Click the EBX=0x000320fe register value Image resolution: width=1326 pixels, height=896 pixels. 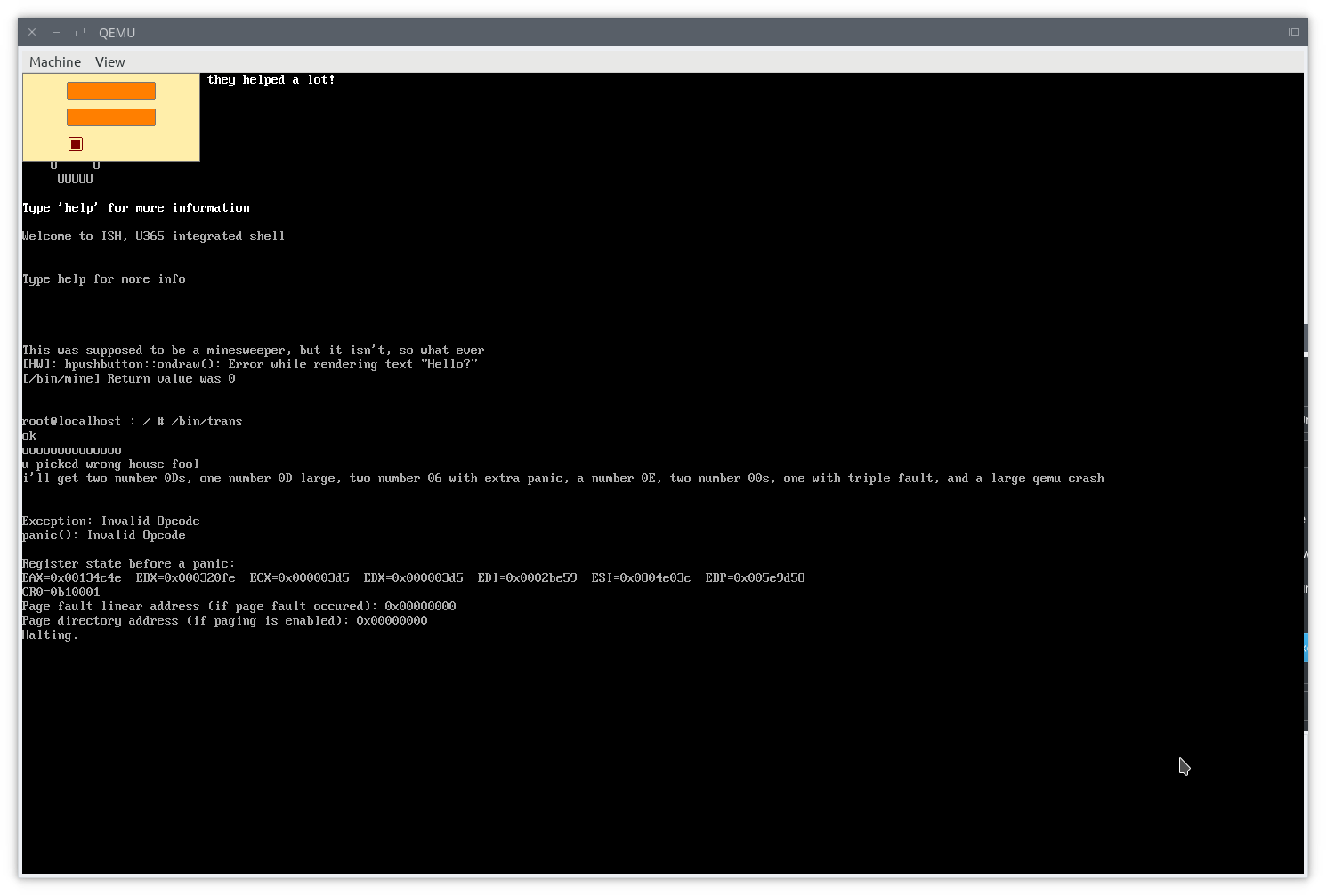(186, 577)
